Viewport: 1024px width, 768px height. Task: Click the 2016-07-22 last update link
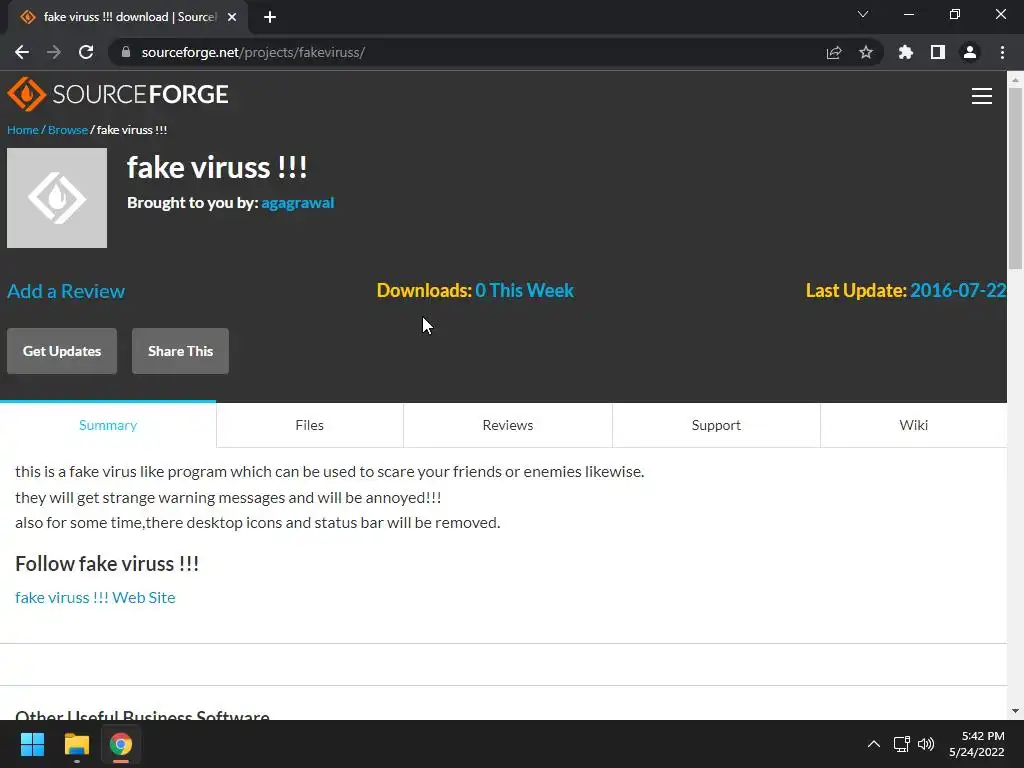pyautogui.click(x=958, y=291)
